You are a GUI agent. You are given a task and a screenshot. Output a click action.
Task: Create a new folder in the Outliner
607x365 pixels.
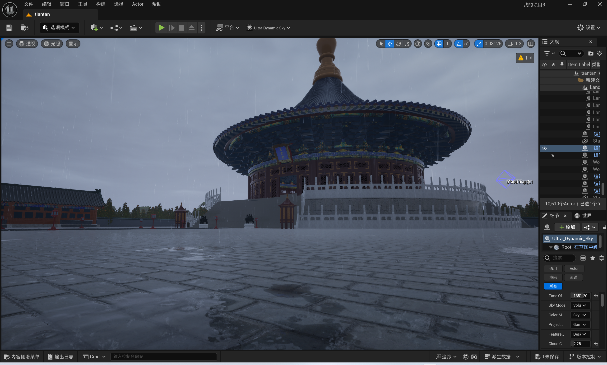[590, 53]
